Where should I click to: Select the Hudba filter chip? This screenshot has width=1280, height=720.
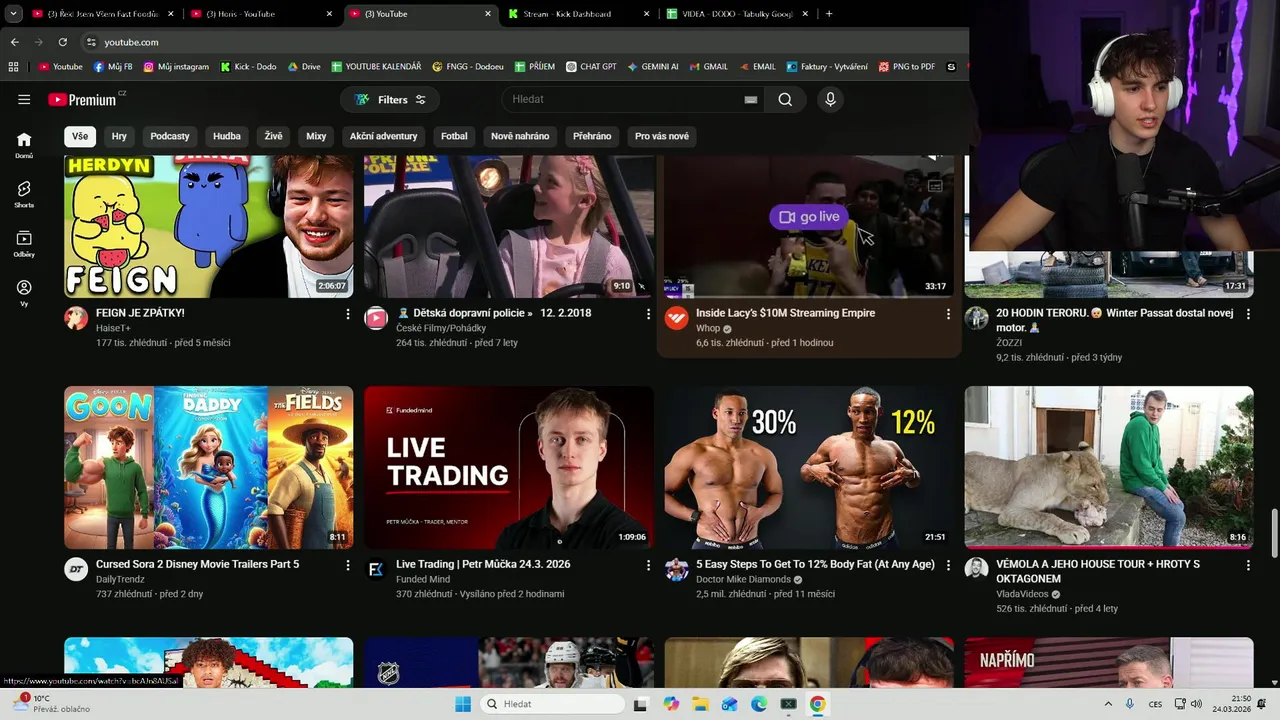[227, 136]
